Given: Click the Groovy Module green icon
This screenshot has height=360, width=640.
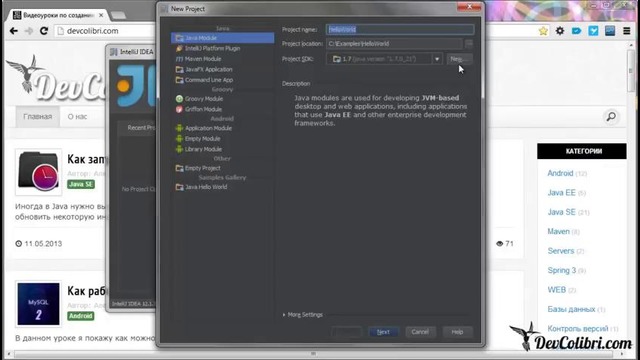Looking at the screenshot, I should coord(179,99).
